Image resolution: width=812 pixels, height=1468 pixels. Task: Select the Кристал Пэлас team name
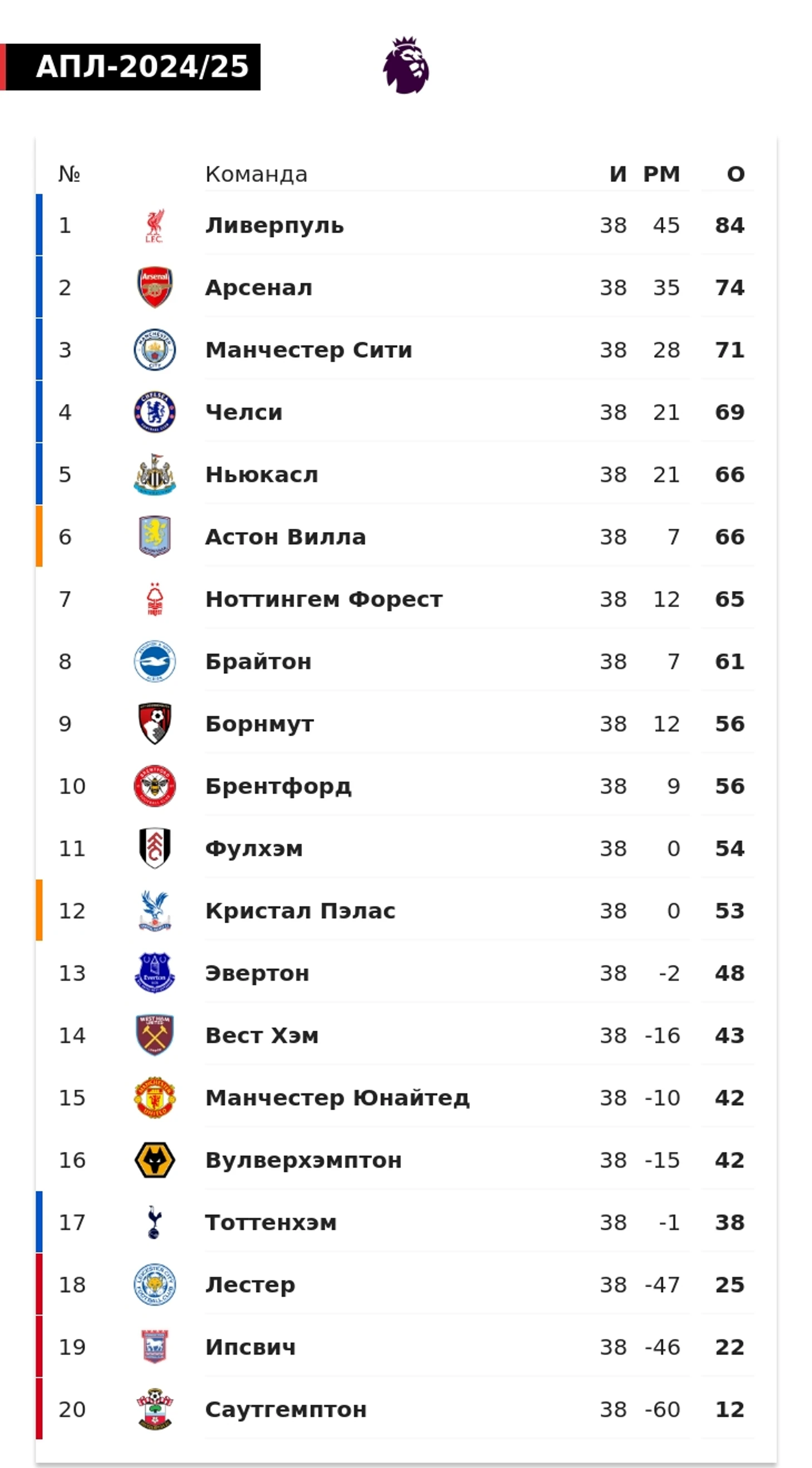301,910
